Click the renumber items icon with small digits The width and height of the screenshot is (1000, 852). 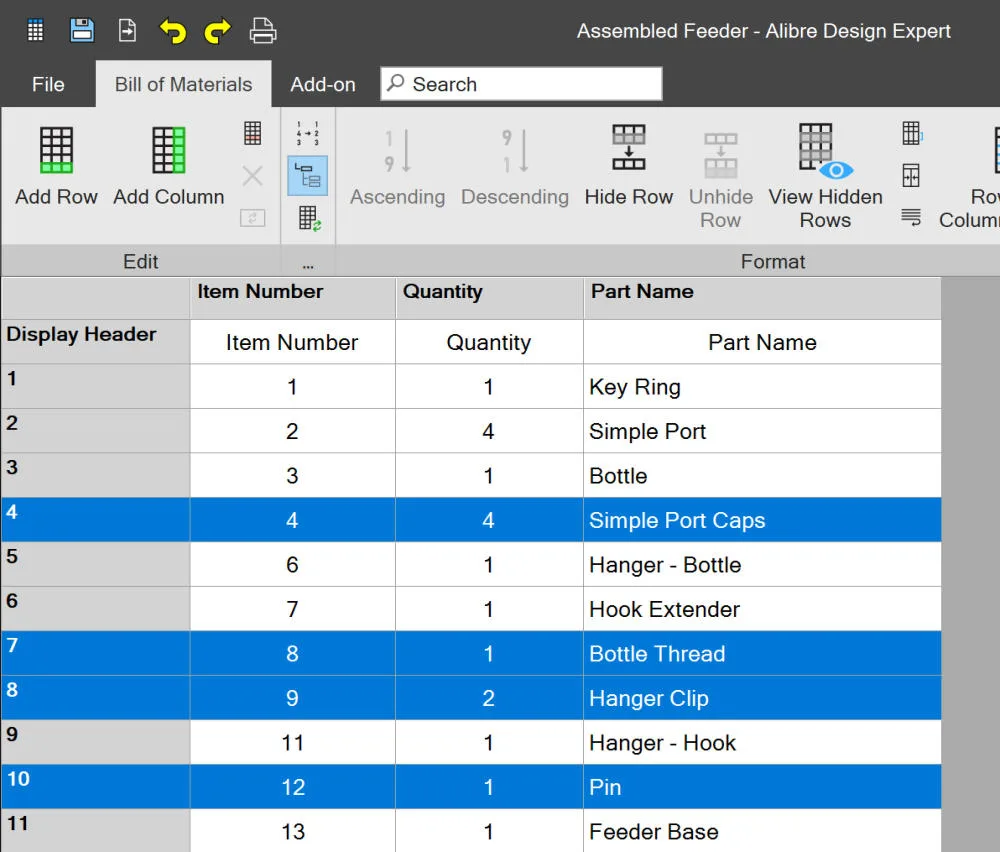pyautogui.click(x=307, y=133)
